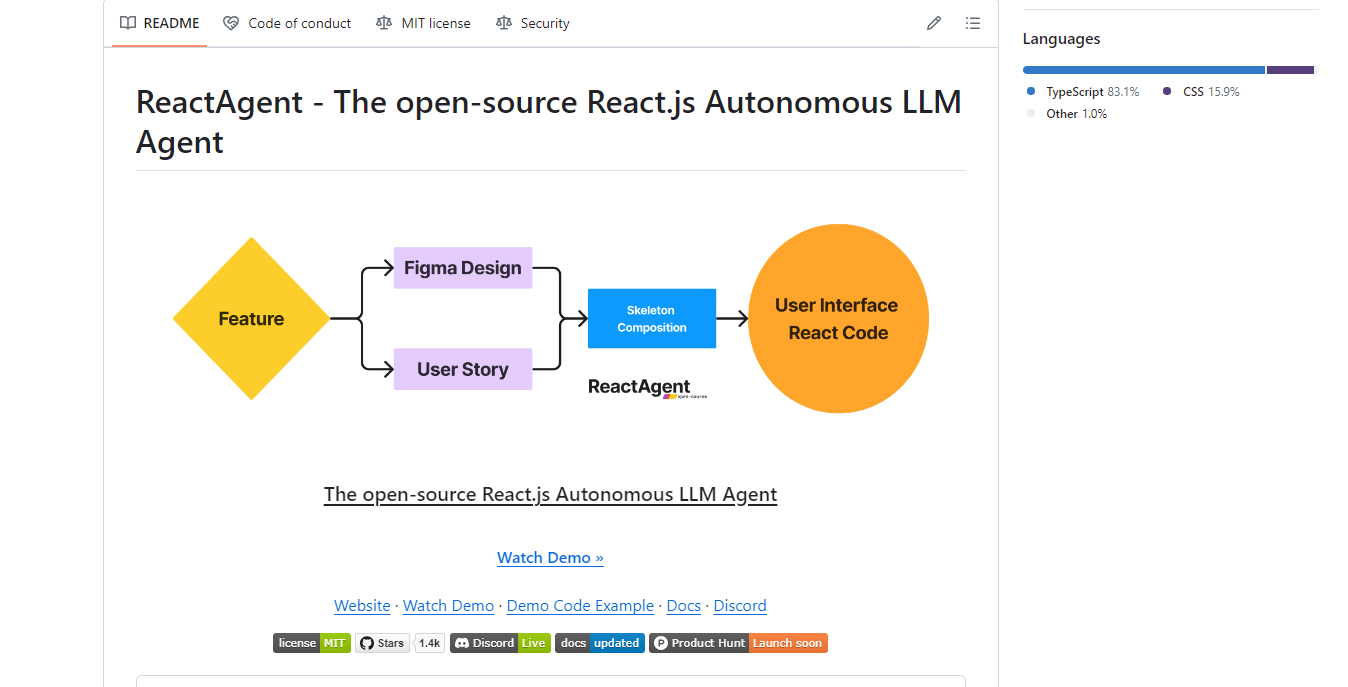1348x687 pixels.
Task: Click the book icon beside README
Action: pyautogui.click(x=127, y=22)
